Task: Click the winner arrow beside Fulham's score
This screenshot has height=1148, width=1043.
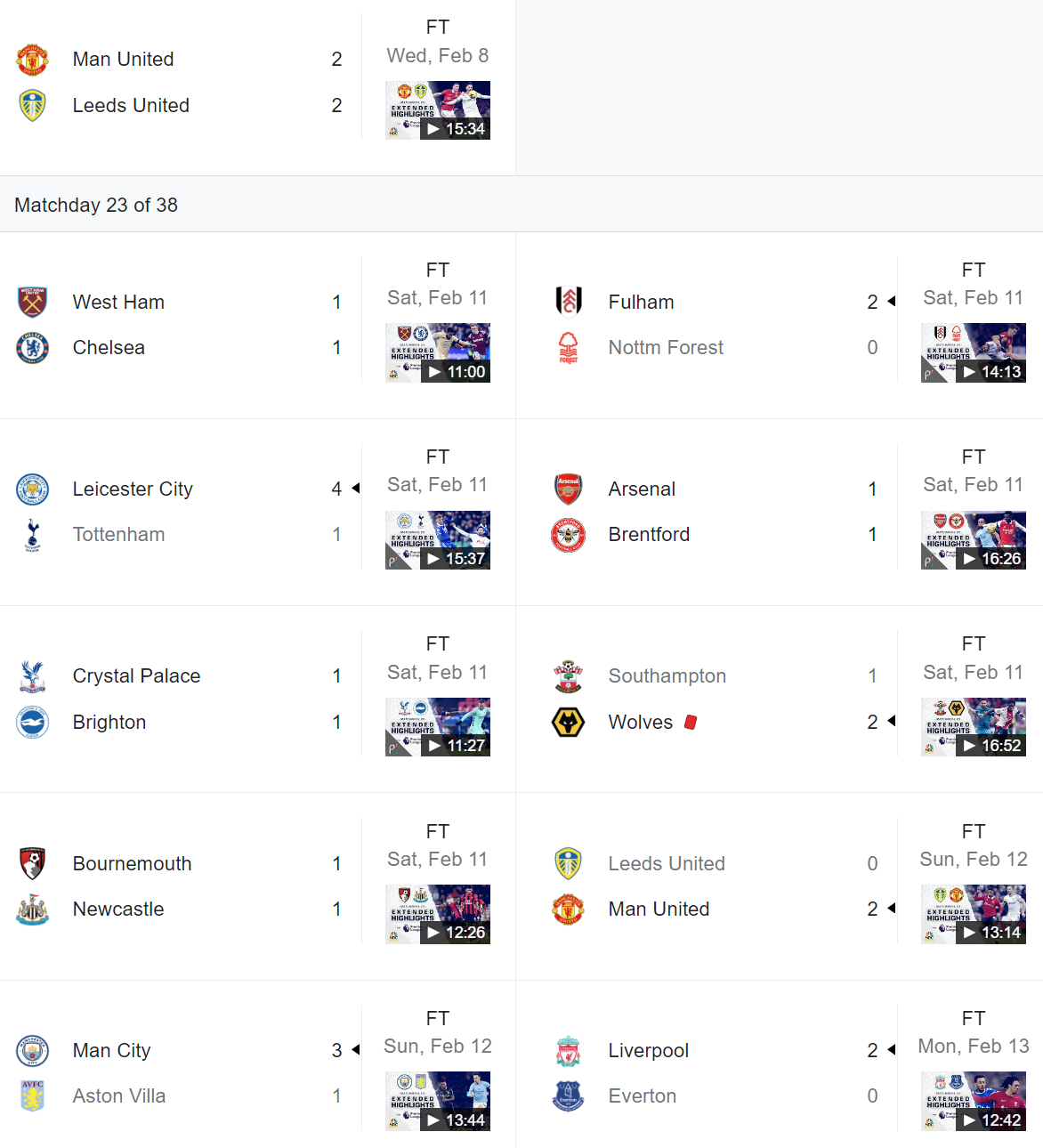Action: point(889,302)
